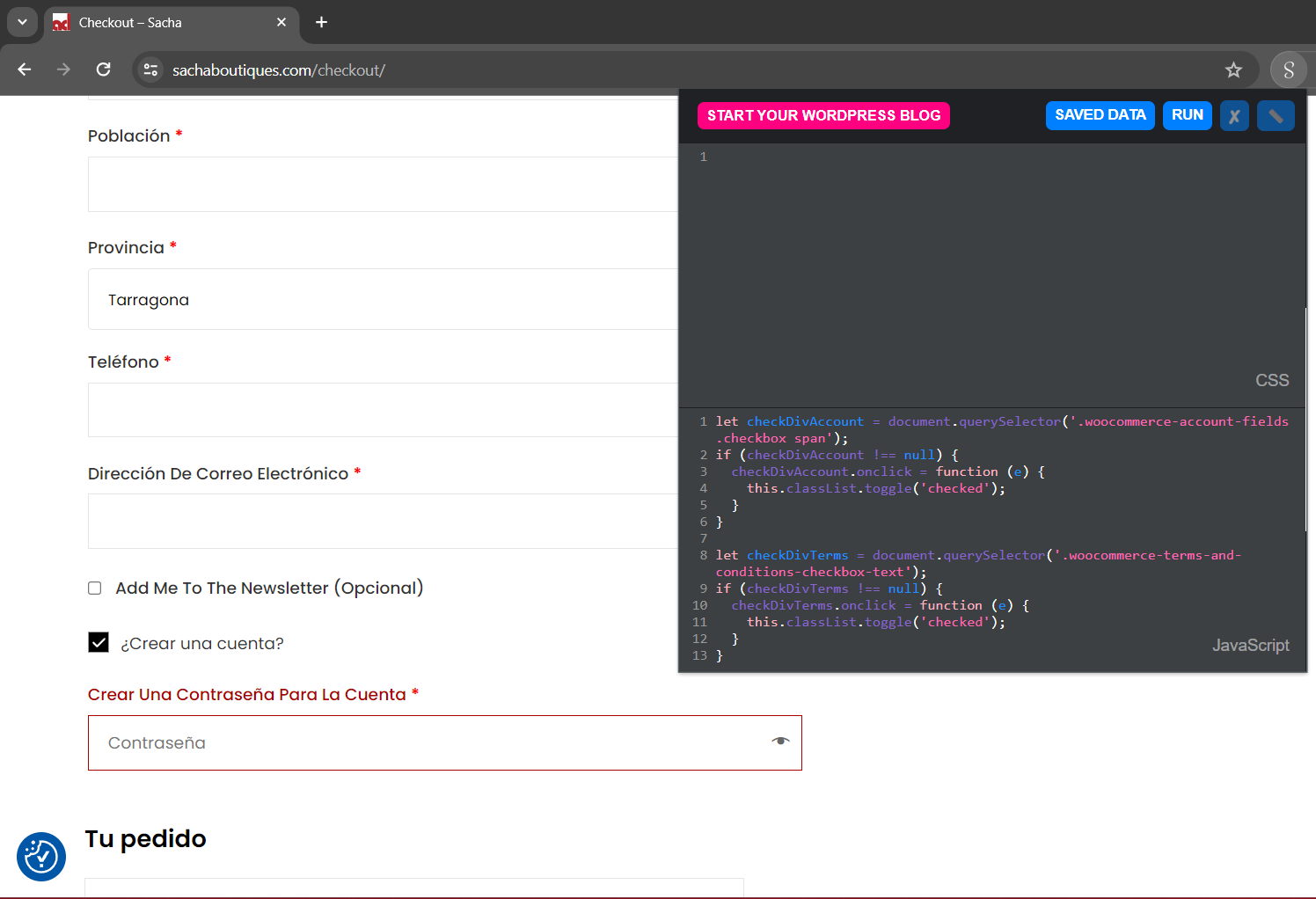Click the Tu pedido heading
This screenshot has height=899, width=1316.
[146, 839]
